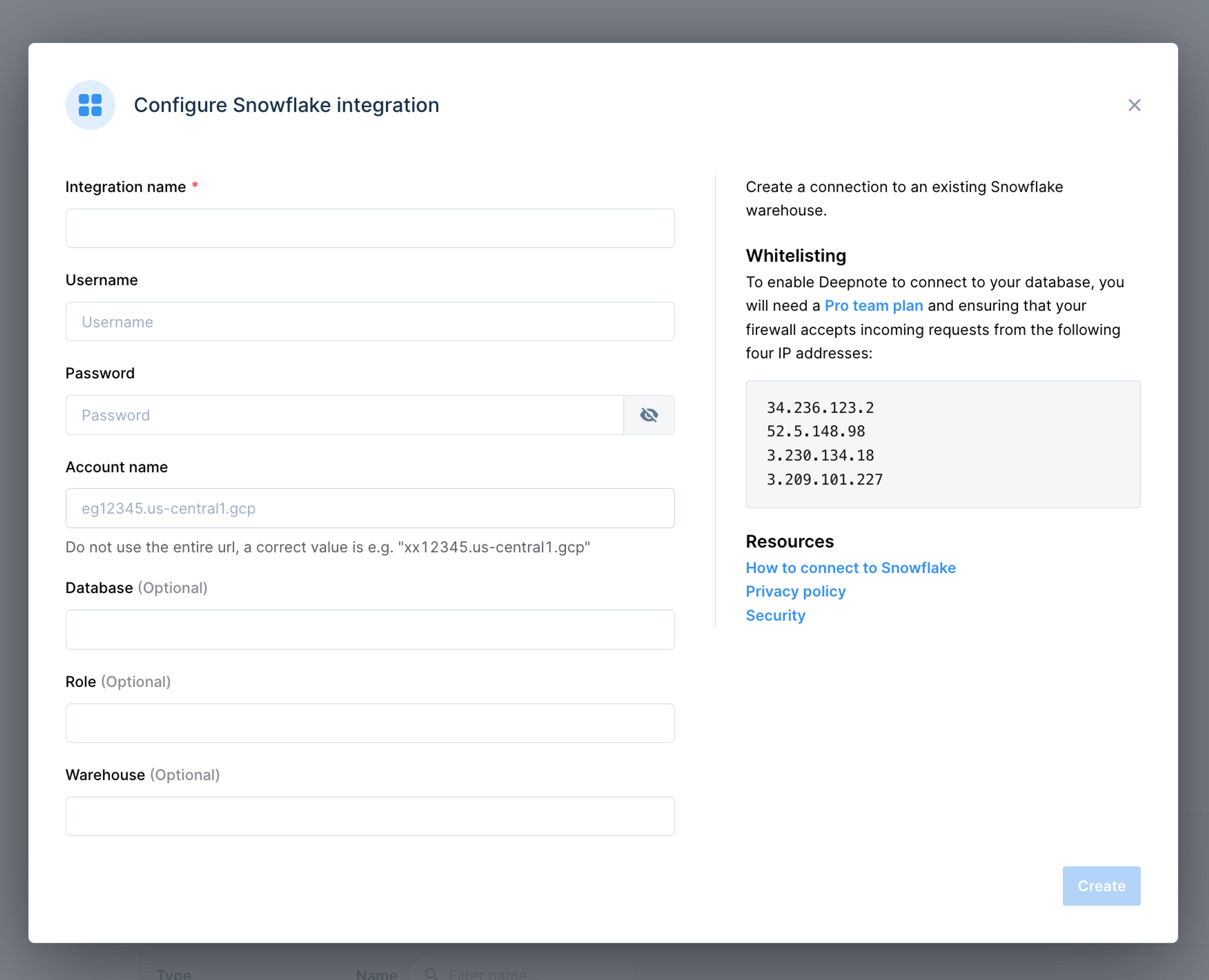Screen dimensions: 1209x980
Task: Close the Configure Snowflake integration dialog
Action: pos(1134,105)
